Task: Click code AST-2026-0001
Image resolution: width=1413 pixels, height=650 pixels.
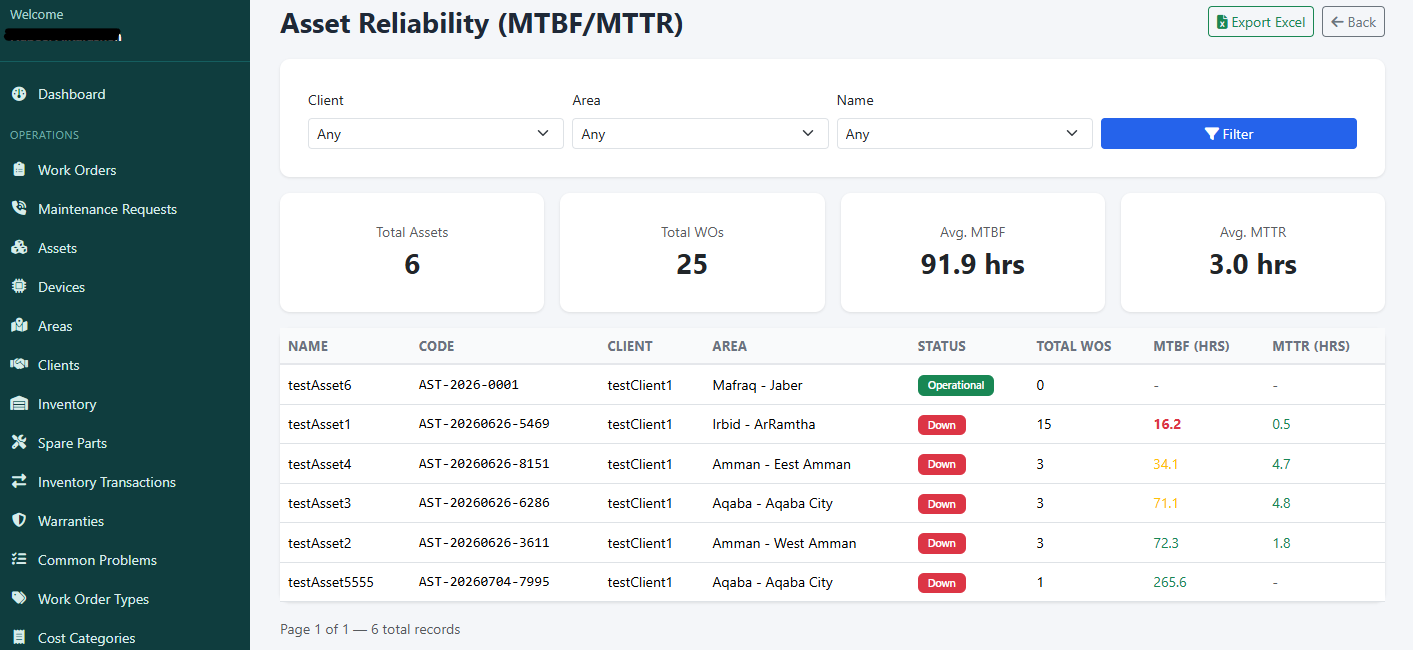Action: pos(469,385)
